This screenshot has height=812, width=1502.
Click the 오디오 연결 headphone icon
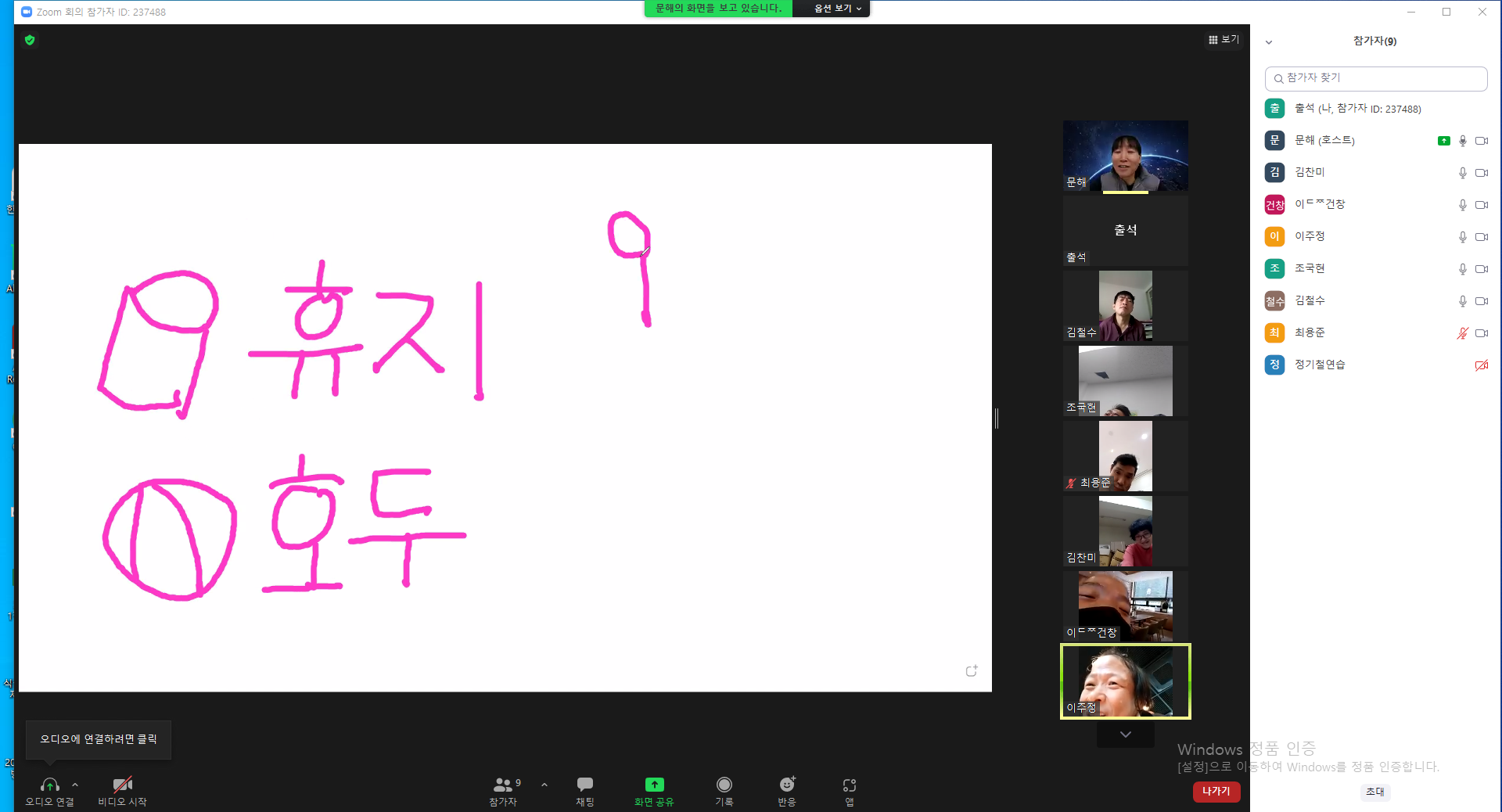click(50, 785)
